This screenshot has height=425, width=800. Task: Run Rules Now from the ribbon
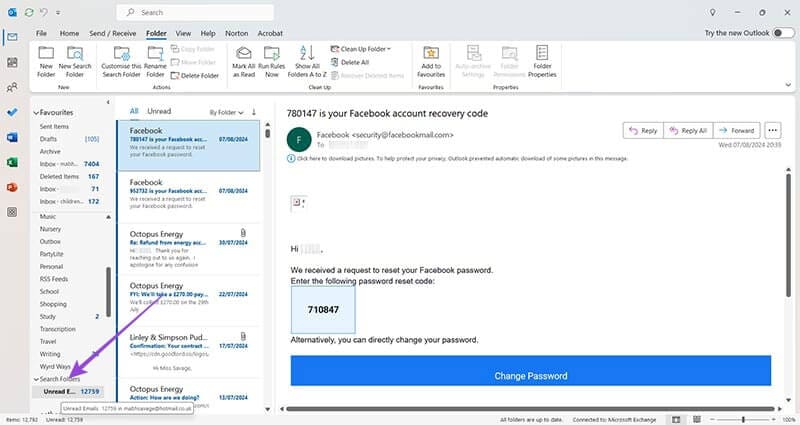click(x=273, y=58)
